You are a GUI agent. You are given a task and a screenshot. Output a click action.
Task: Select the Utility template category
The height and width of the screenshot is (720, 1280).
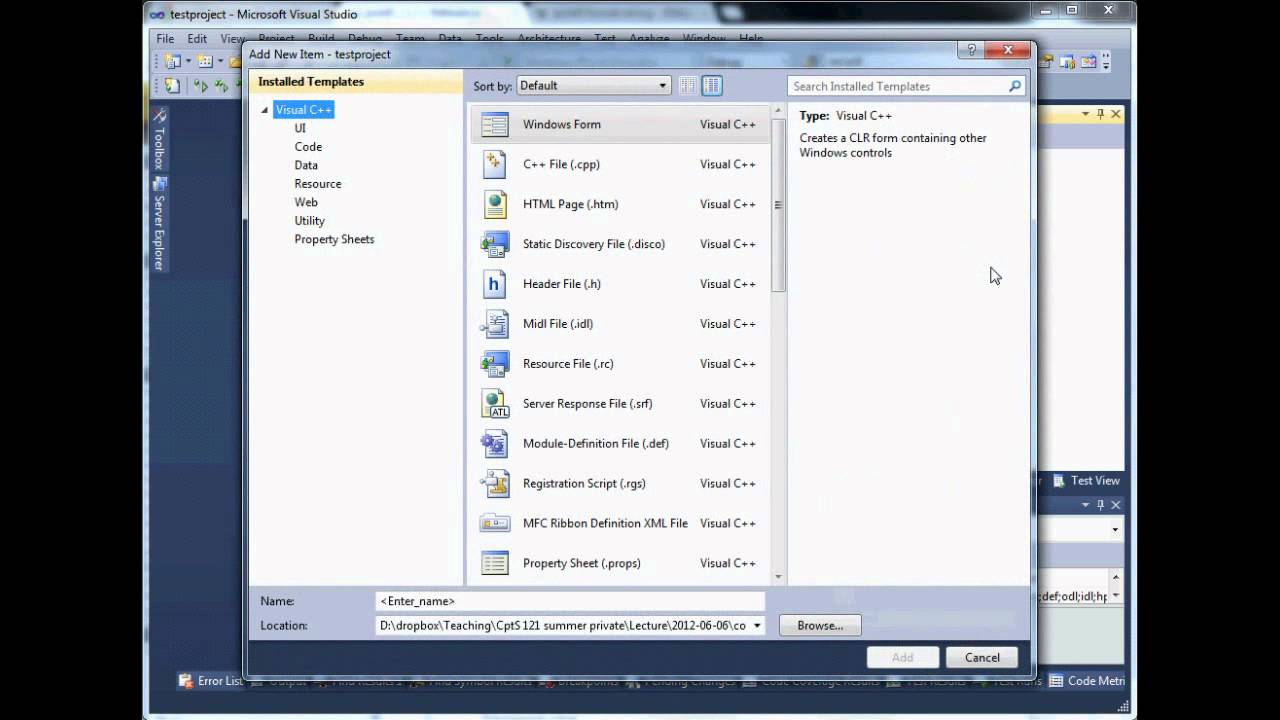tap(309, 221)
